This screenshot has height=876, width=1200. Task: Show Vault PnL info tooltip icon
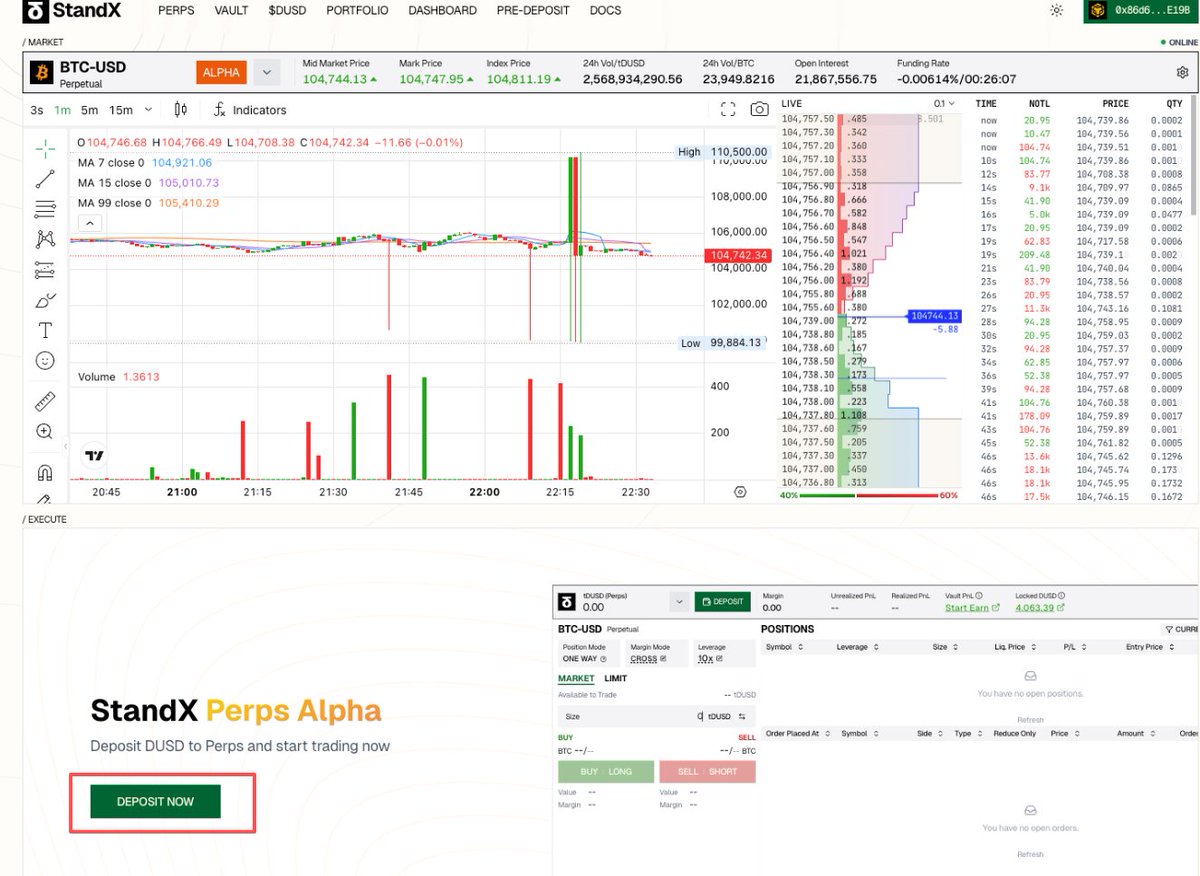point(979,595)
